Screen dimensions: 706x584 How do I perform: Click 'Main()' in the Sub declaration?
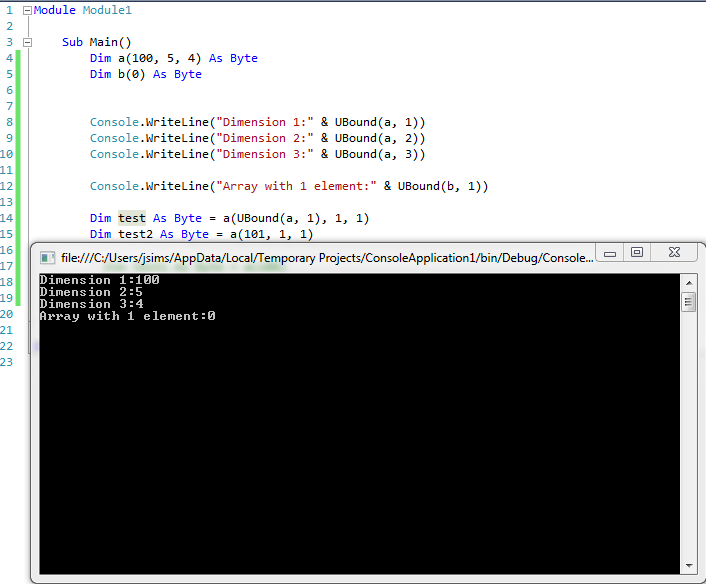(110, 42)
